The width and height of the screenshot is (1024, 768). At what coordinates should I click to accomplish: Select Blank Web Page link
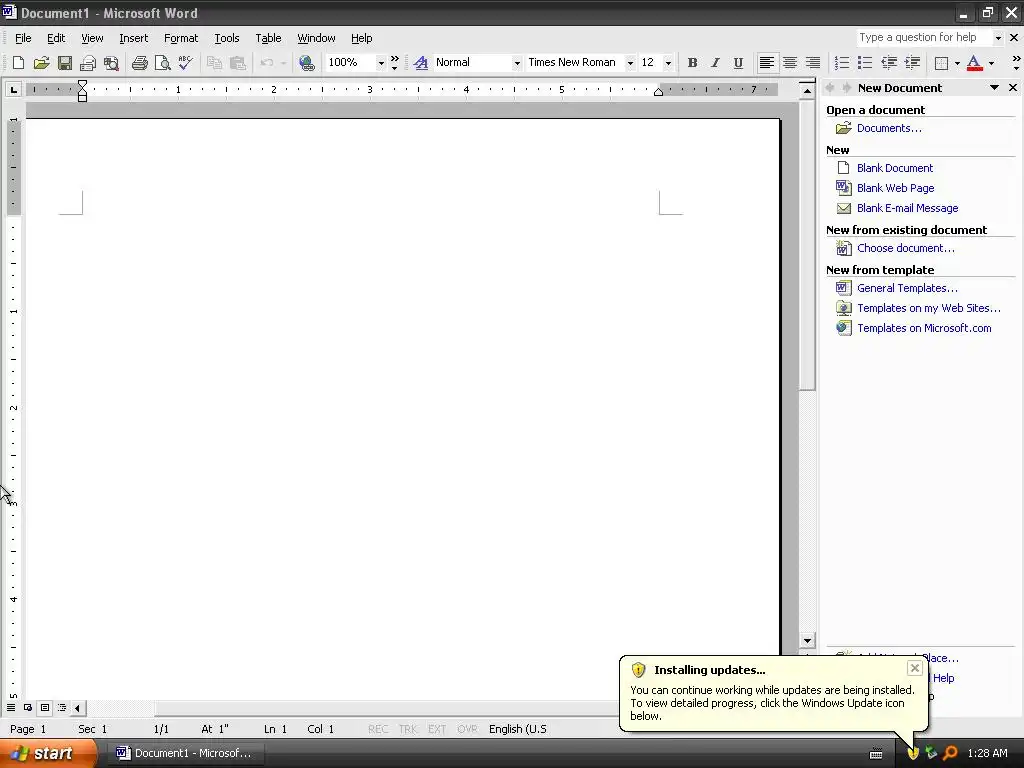tap(895, 188)
